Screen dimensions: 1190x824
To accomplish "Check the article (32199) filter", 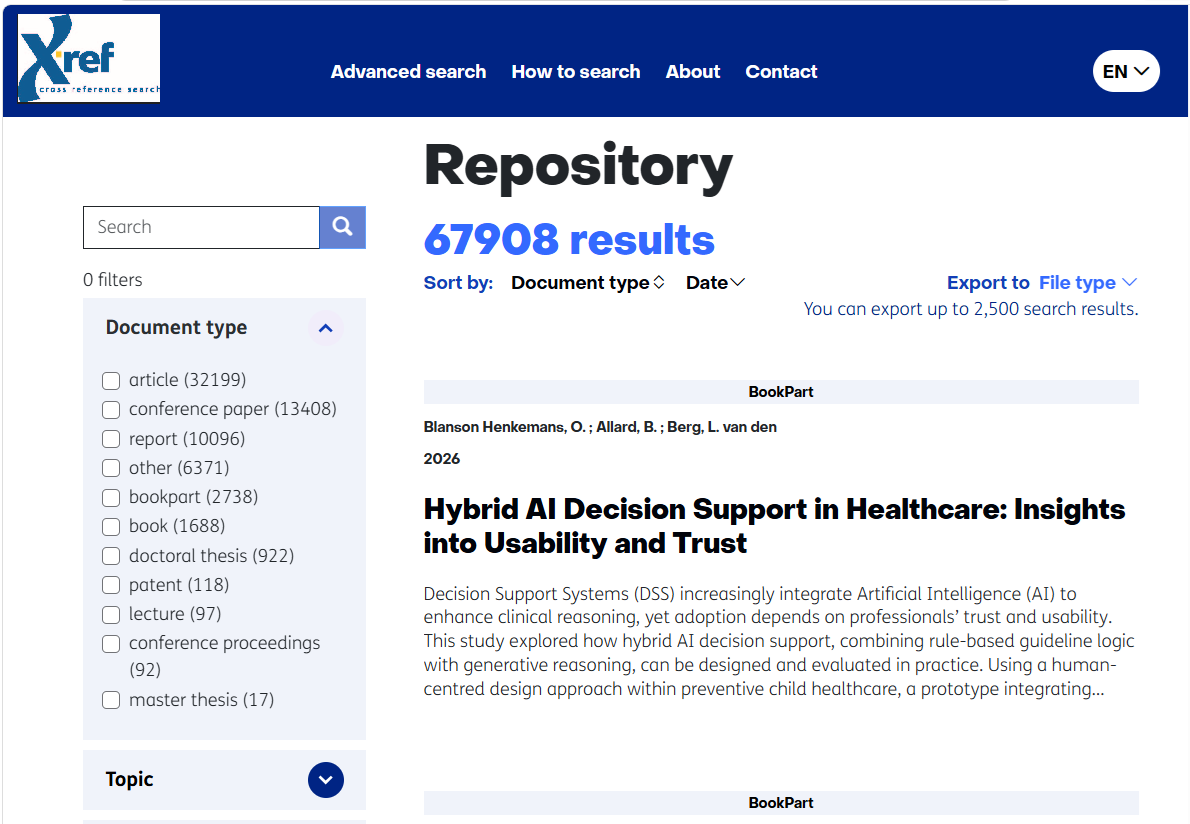I will [111, 380].
